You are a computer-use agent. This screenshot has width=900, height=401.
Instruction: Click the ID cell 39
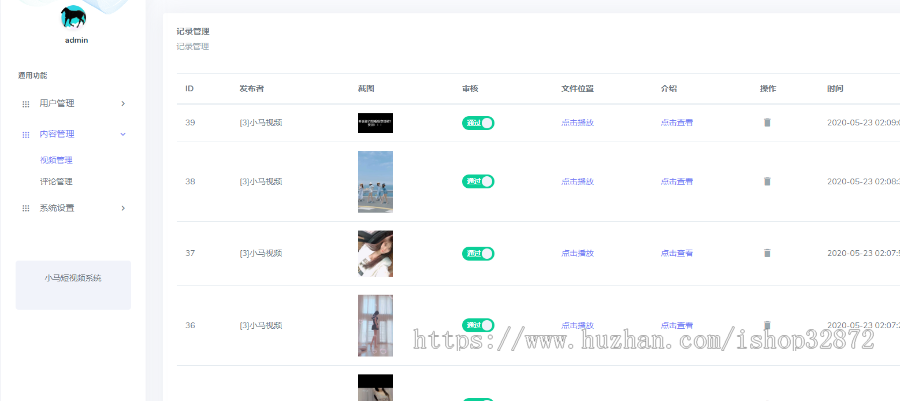tap(190, 122)
